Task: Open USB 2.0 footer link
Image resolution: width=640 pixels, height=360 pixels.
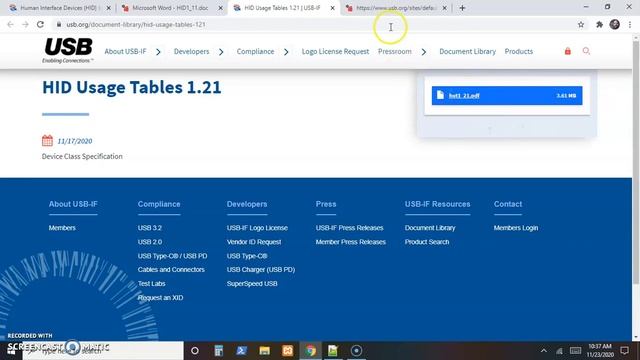Action: 150,242
